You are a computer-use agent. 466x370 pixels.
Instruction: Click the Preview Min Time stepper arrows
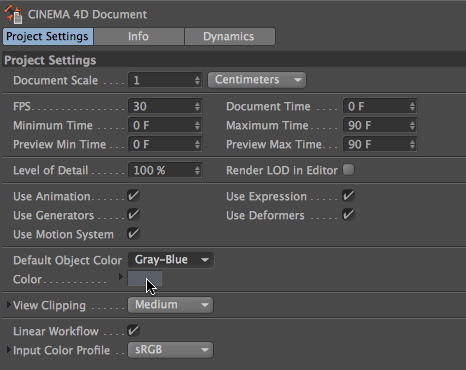point(197,145)
